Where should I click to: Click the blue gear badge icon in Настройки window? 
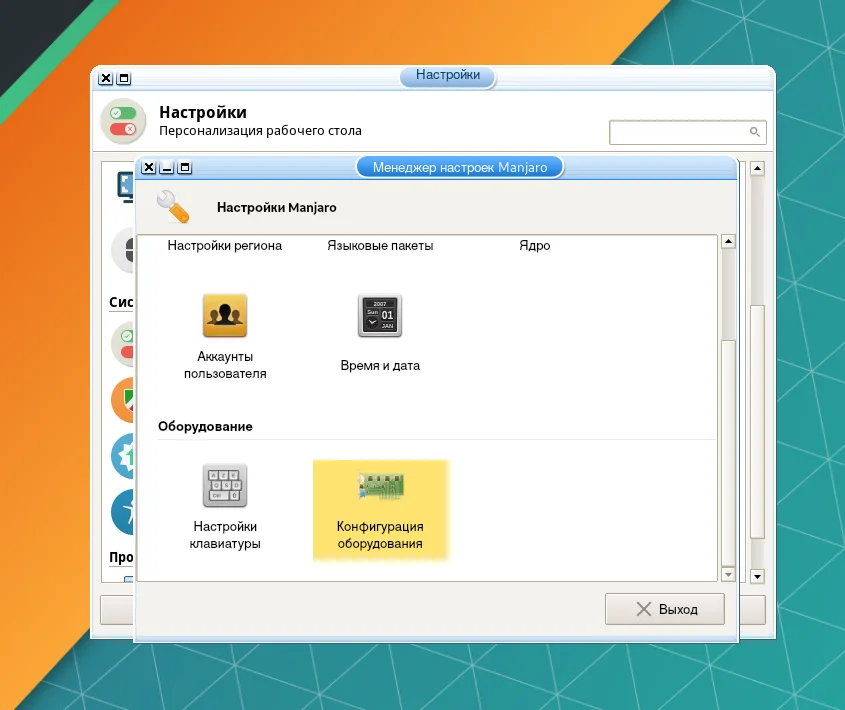point(123,456)
